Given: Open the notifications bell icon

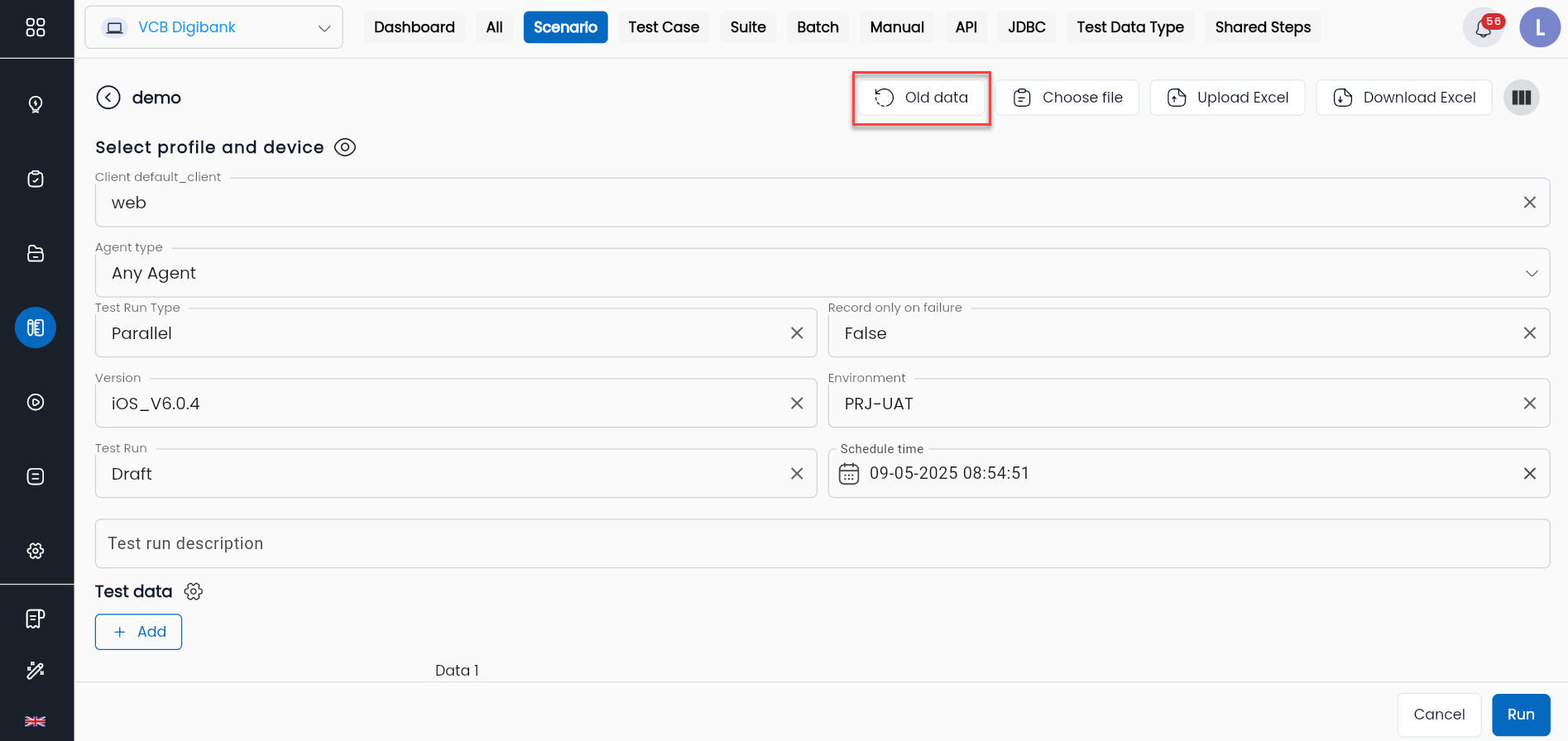Looking at the screenshot, I should coord(1483,28).
